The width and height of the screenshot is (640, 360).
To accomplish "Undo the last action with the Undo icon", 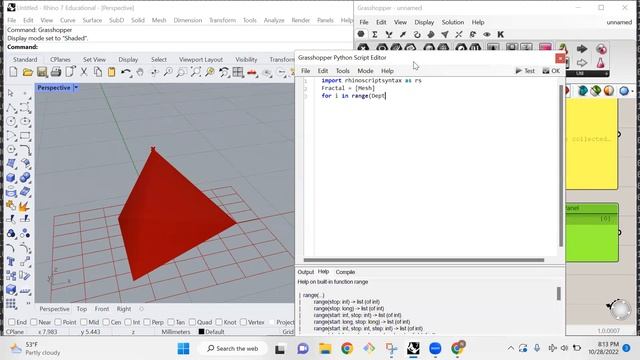I will click(x=126, y=72).
